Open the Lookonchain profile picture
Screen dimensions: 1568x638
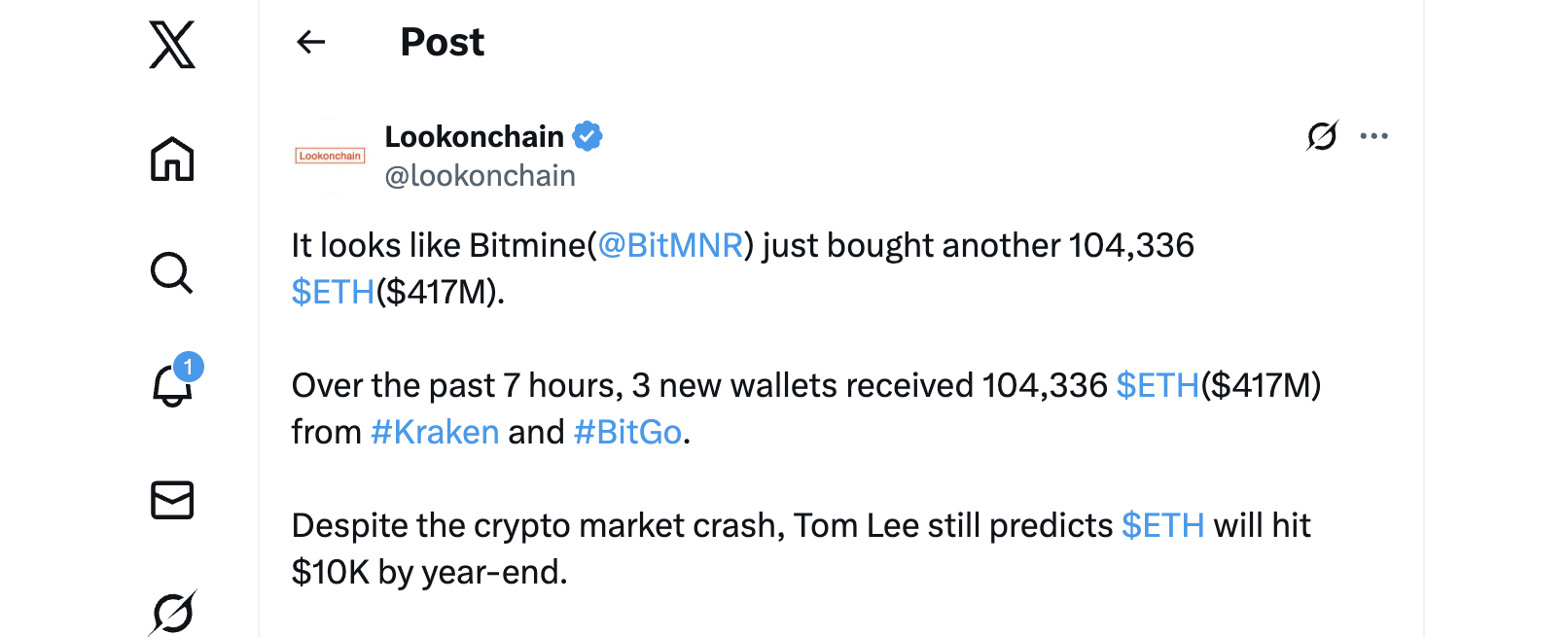[330, 156]
